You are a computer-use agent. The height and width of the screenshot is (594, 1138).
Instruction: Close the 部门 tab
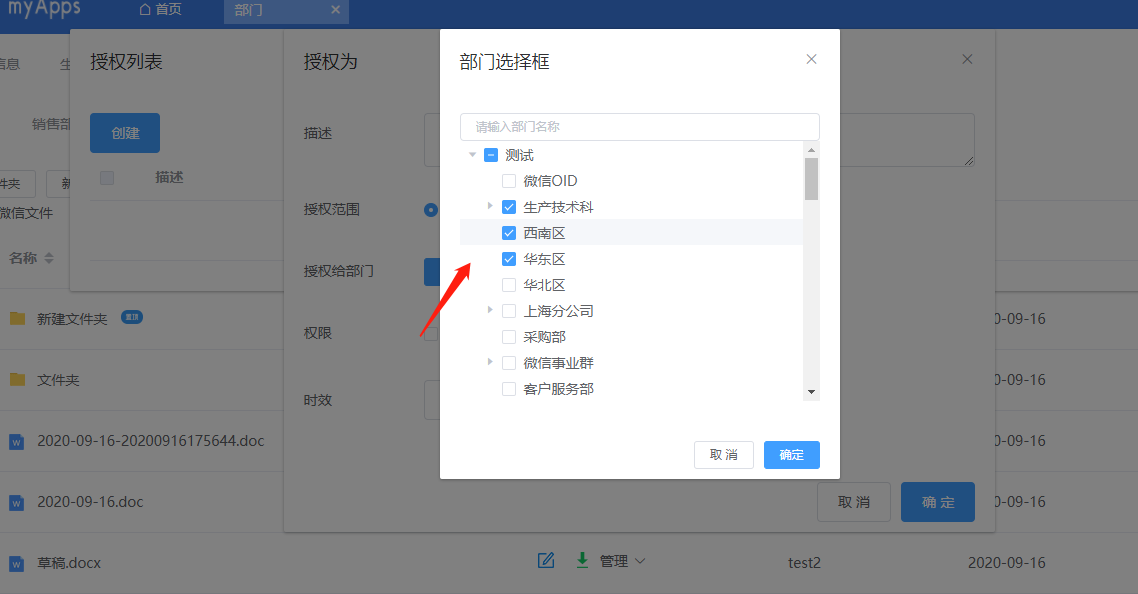[x=335, y=9]
